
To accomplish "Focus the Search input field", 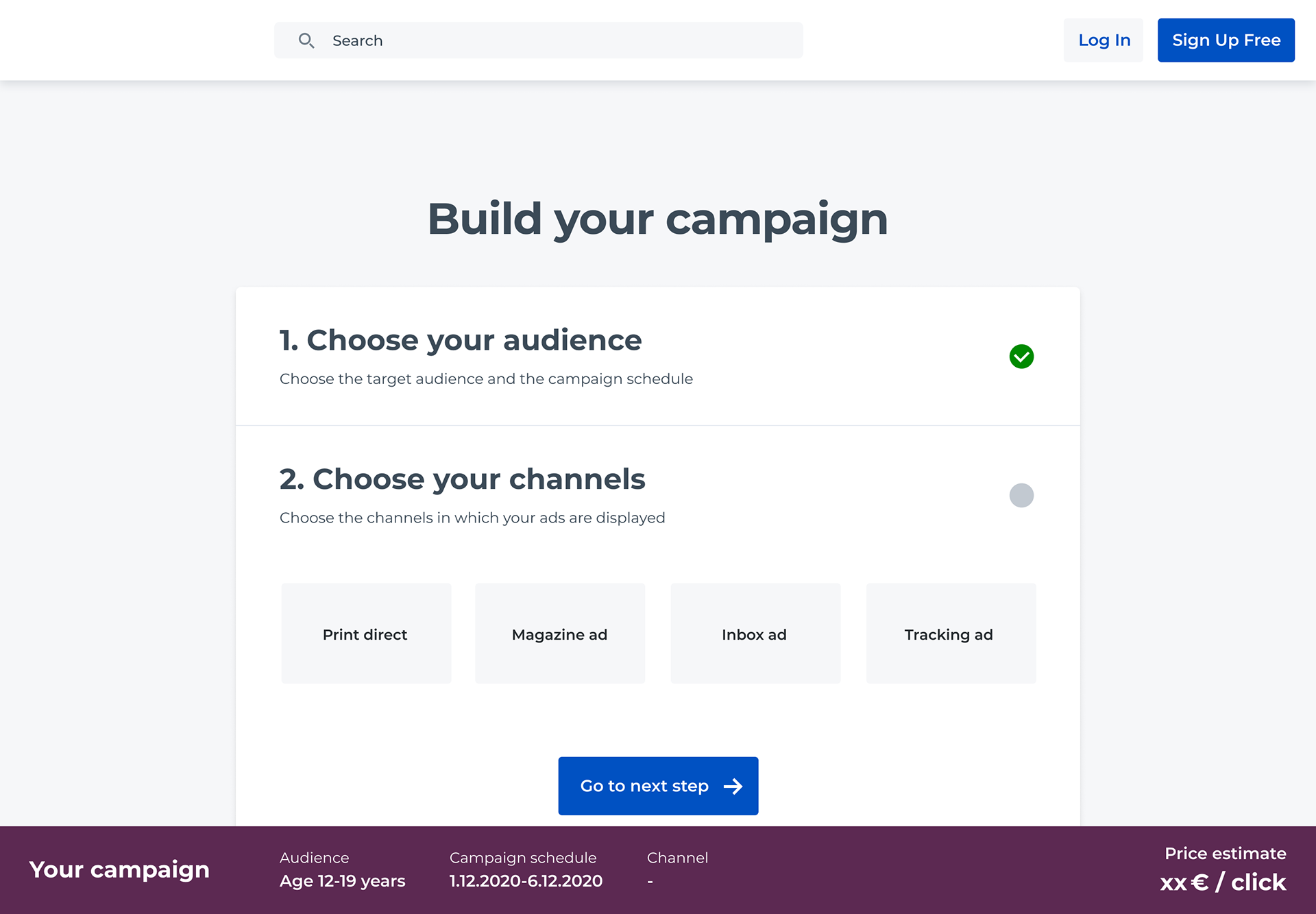I will click(538, 40).
